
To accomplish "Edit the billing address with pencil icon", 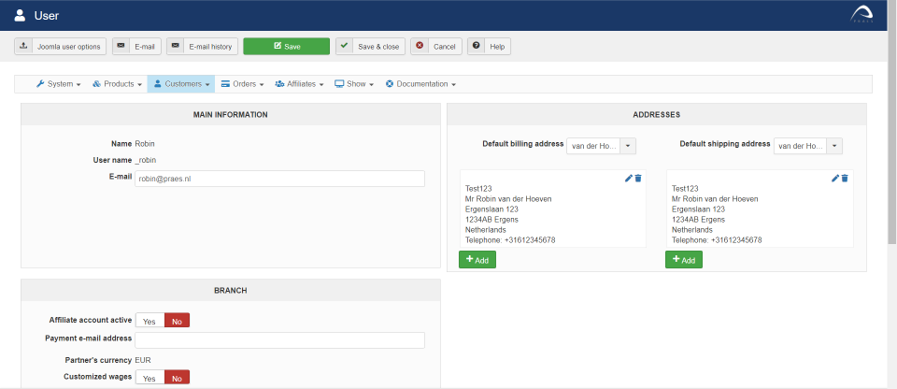I will pyautogui.click(x=629, y=178).
